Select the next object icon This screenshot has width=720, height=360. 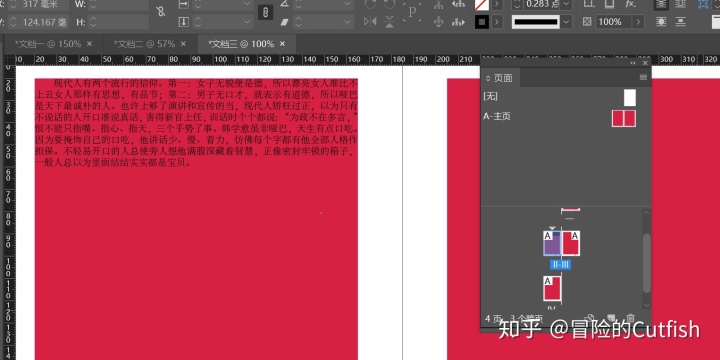[458, 22]
